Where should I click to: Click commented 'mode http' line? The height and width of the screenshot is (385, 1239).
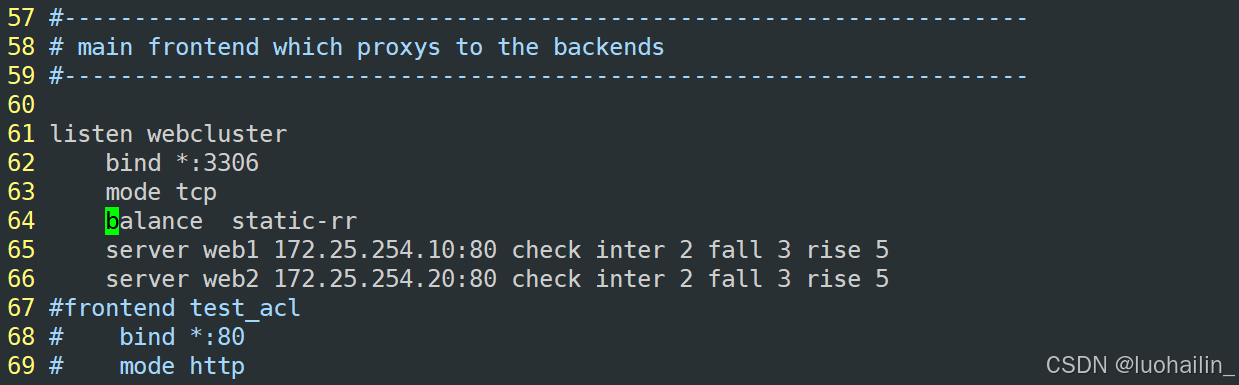tap(147, 366)
